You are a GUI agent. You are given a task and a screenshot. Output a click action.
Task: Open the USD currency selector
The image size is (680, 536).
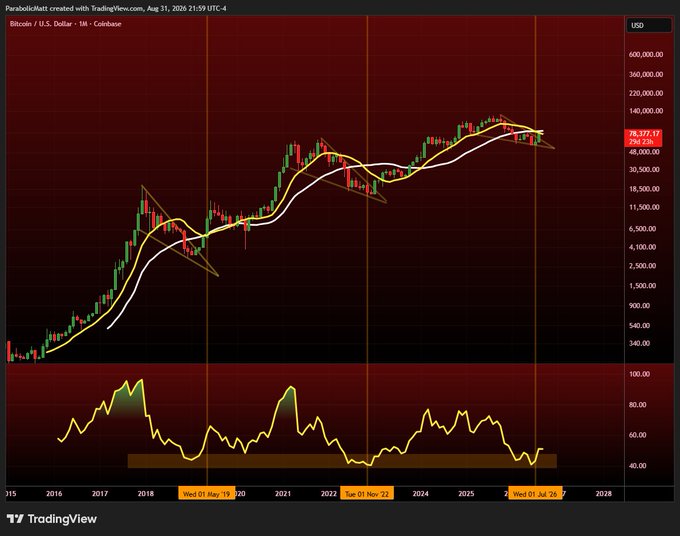(648, 25)
